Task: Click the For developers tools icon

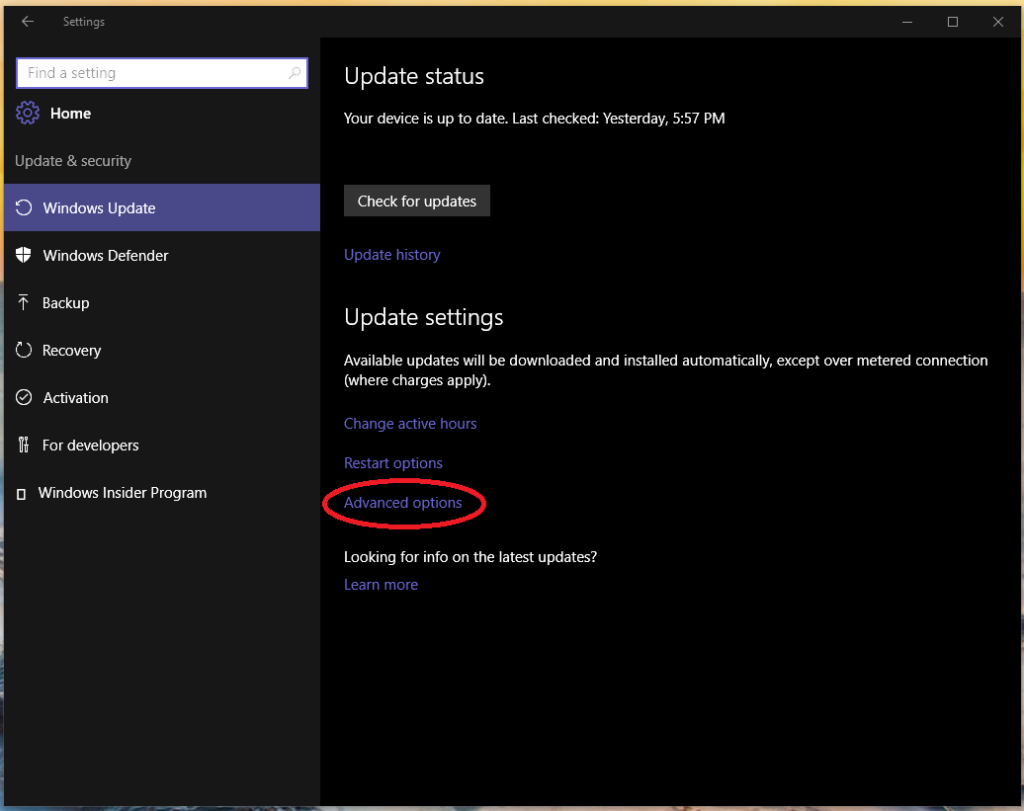Action: (24, 445)
